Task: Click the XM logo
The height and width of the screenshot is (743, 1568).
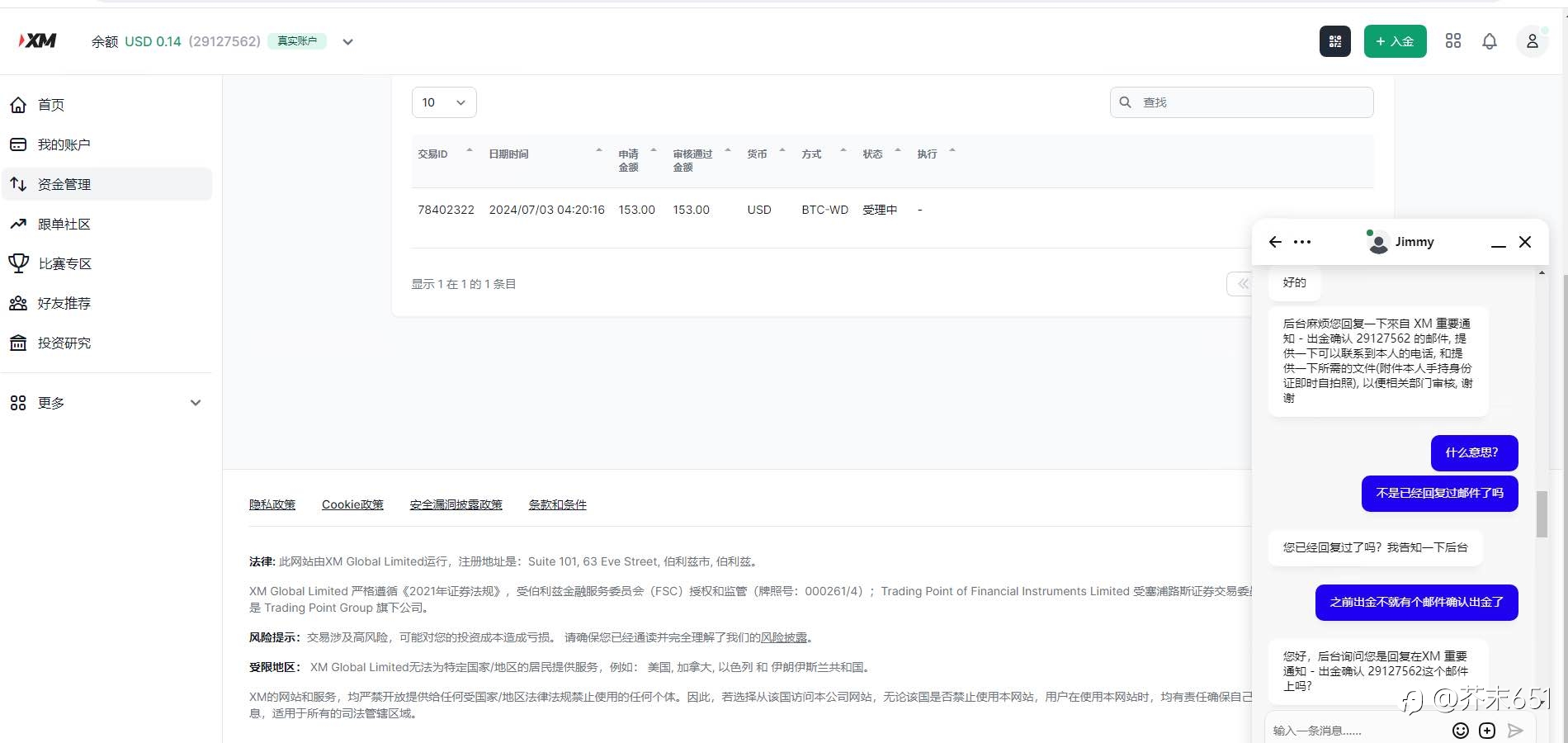Action: pos(37,40)
